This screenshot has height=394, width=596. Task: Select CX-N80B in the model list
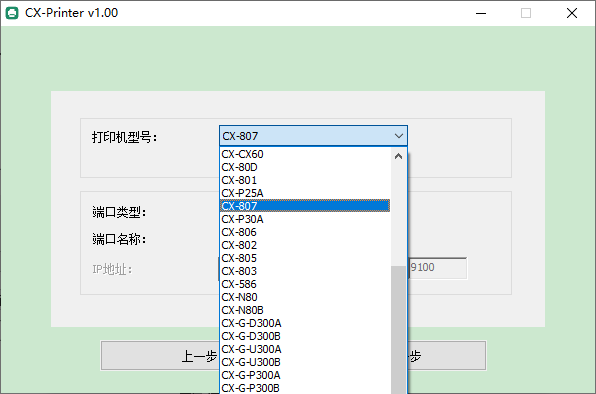[305, 310]
